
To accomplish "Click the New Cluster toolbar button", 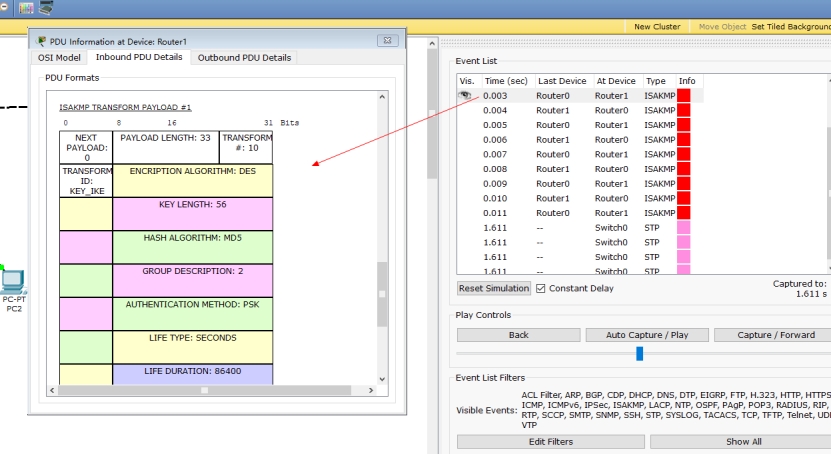I will (657, 27).
